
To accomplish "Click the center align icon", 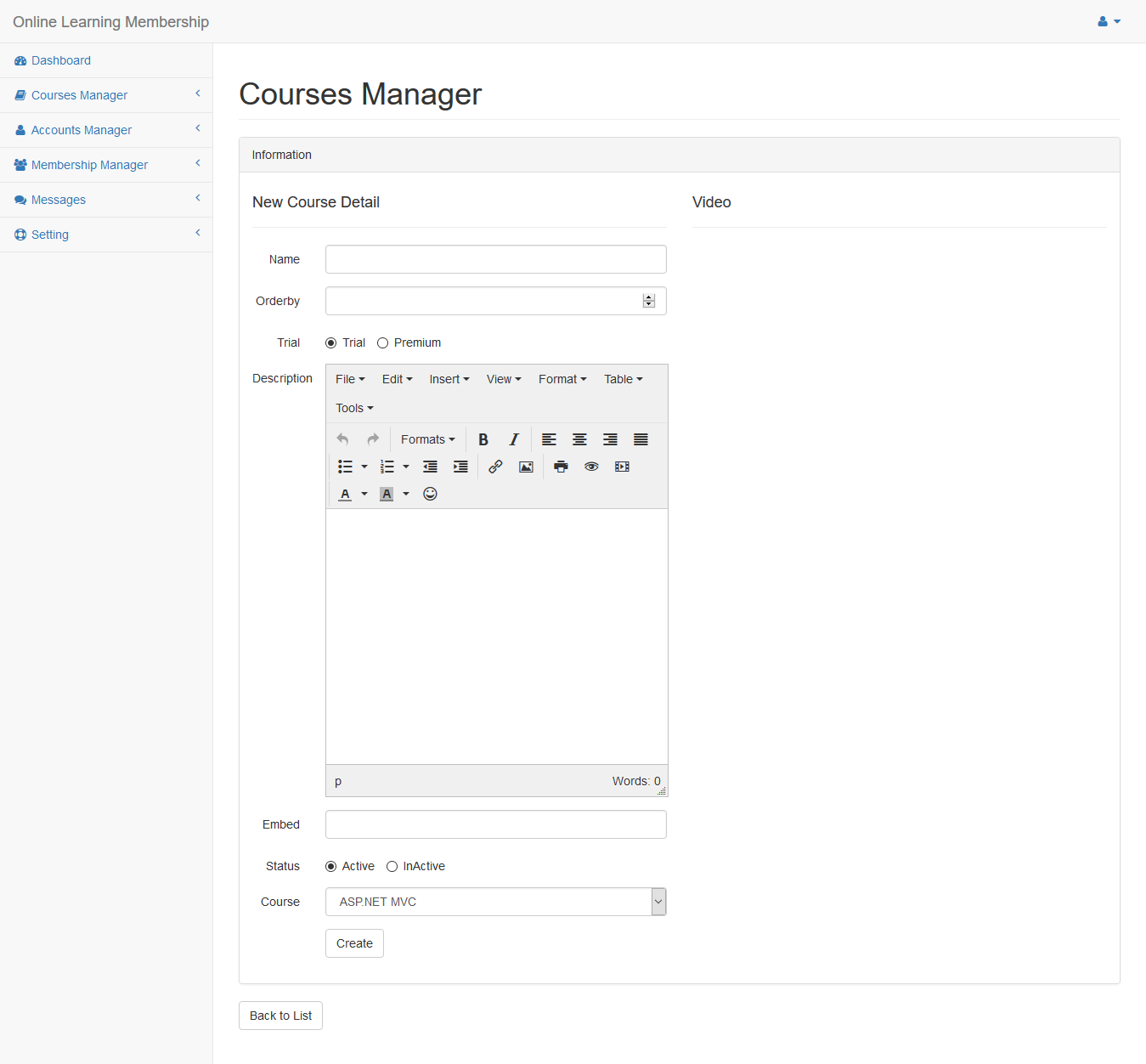I will [x=579, y=439].
